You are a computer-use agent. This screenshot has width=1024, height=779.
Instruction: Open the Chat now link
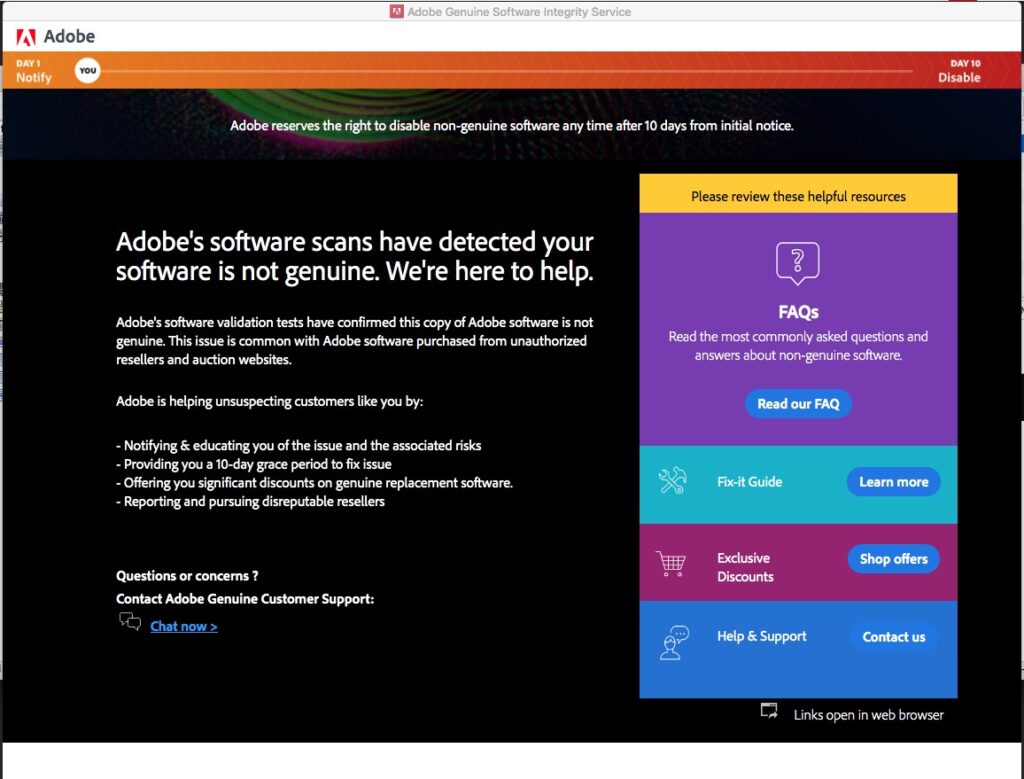[183, 625]
